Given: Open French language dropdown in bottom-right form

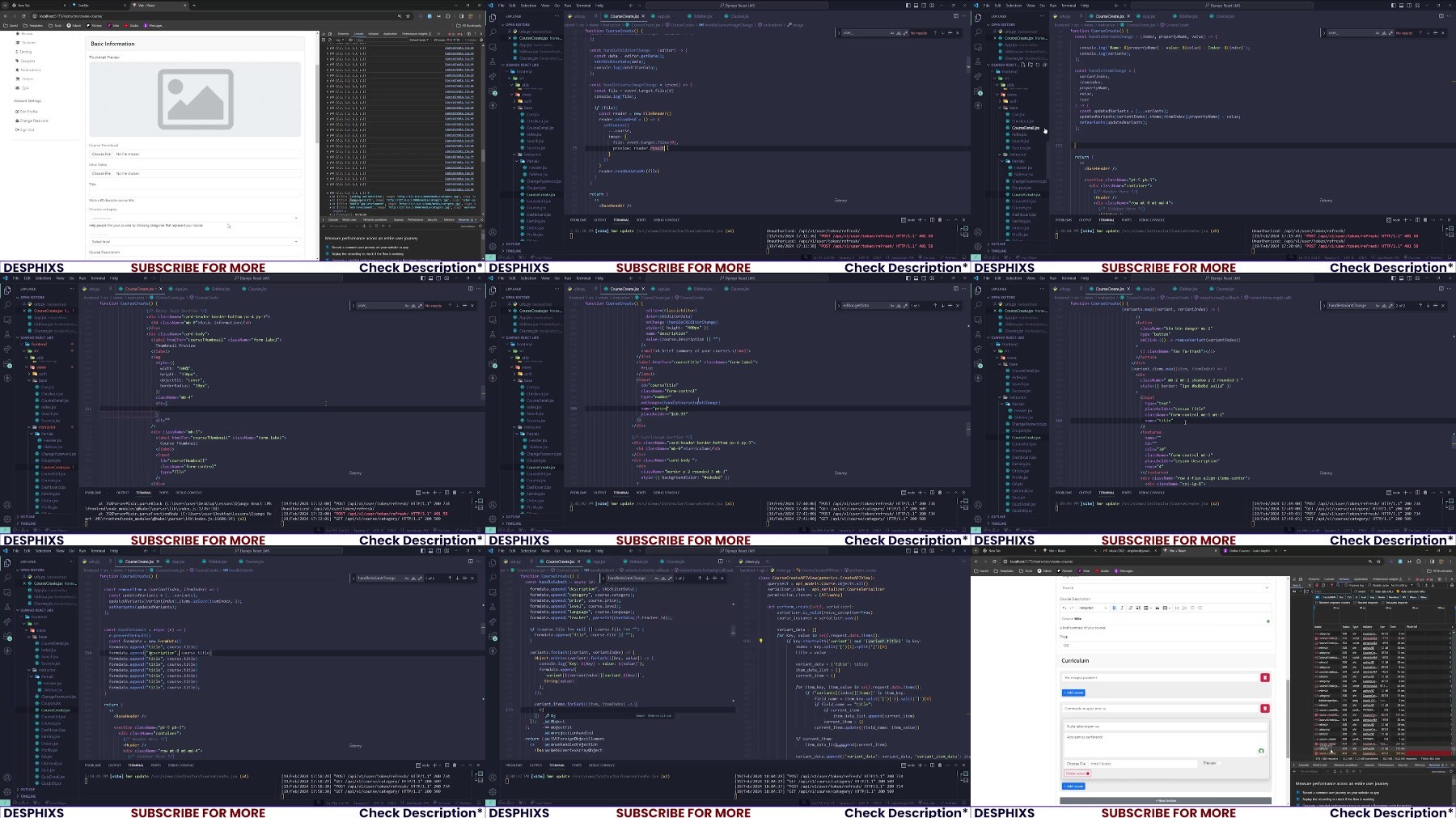Looking at the screenshot, I should click(x=1166, y=587).
